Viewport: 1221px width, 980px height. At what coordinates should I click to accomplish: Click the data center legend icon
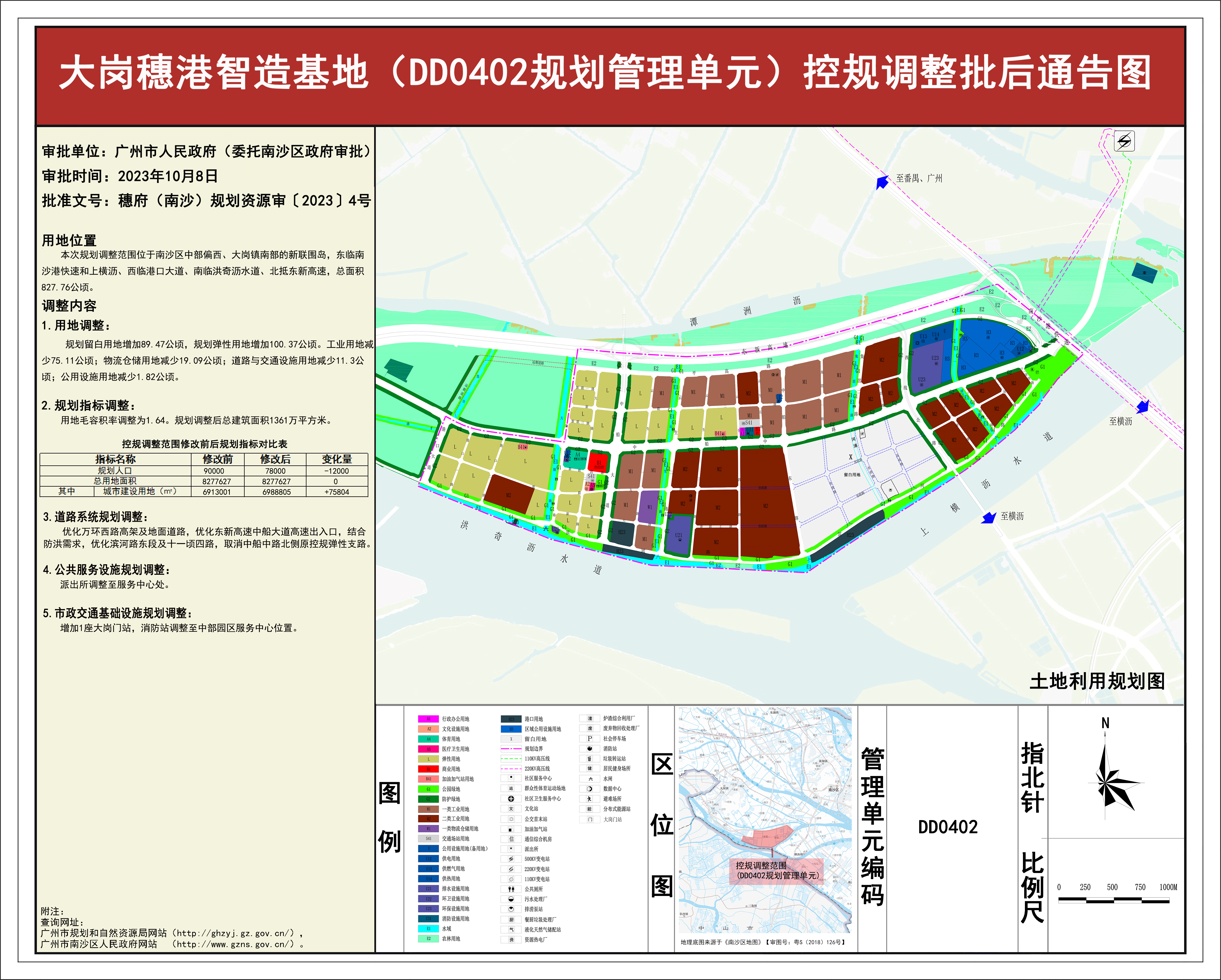tap(589, 788)
